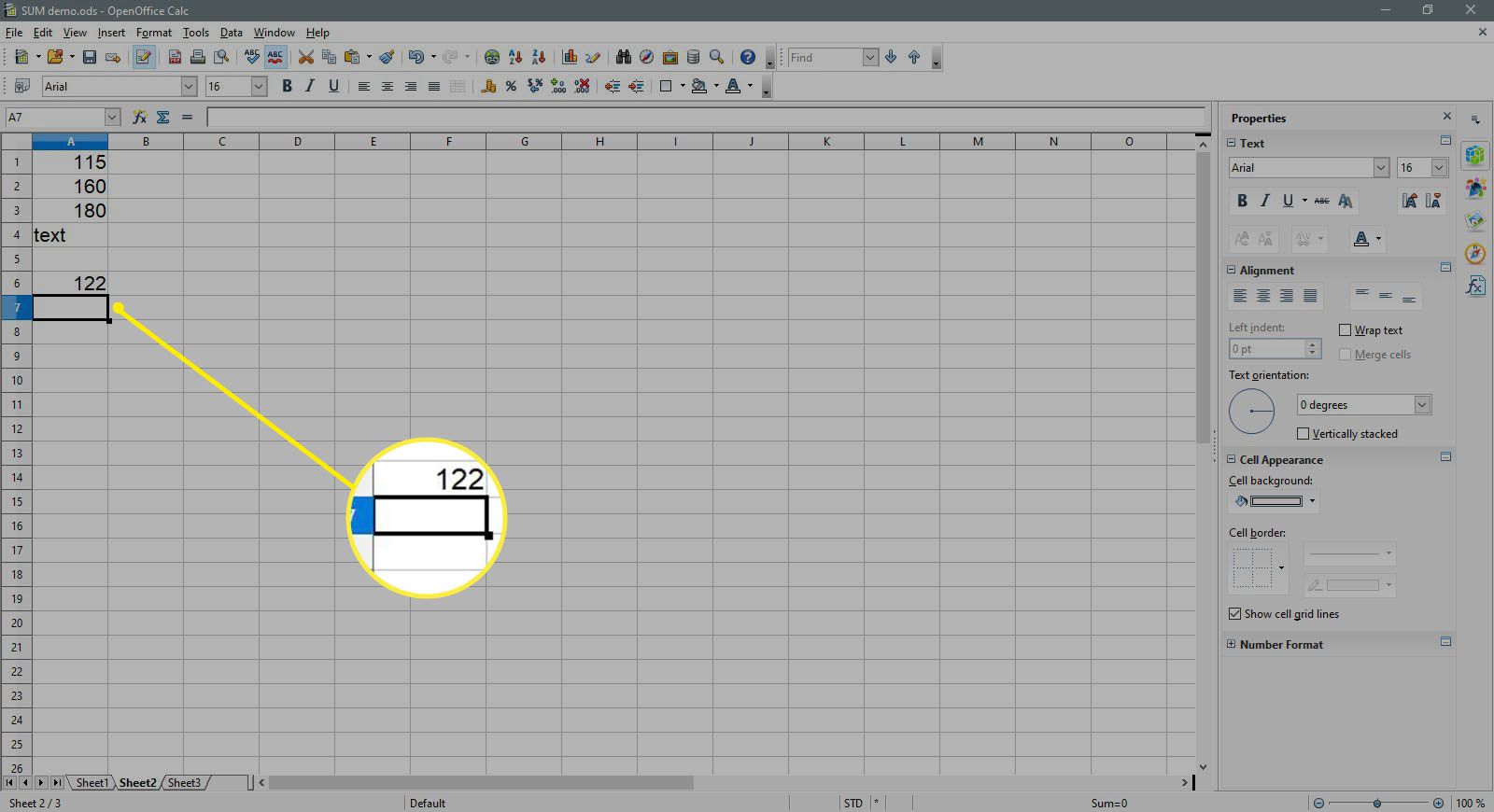The image size is (1494, 812).
Task: Export directly as PDF icon
Action: pos(175,58)
